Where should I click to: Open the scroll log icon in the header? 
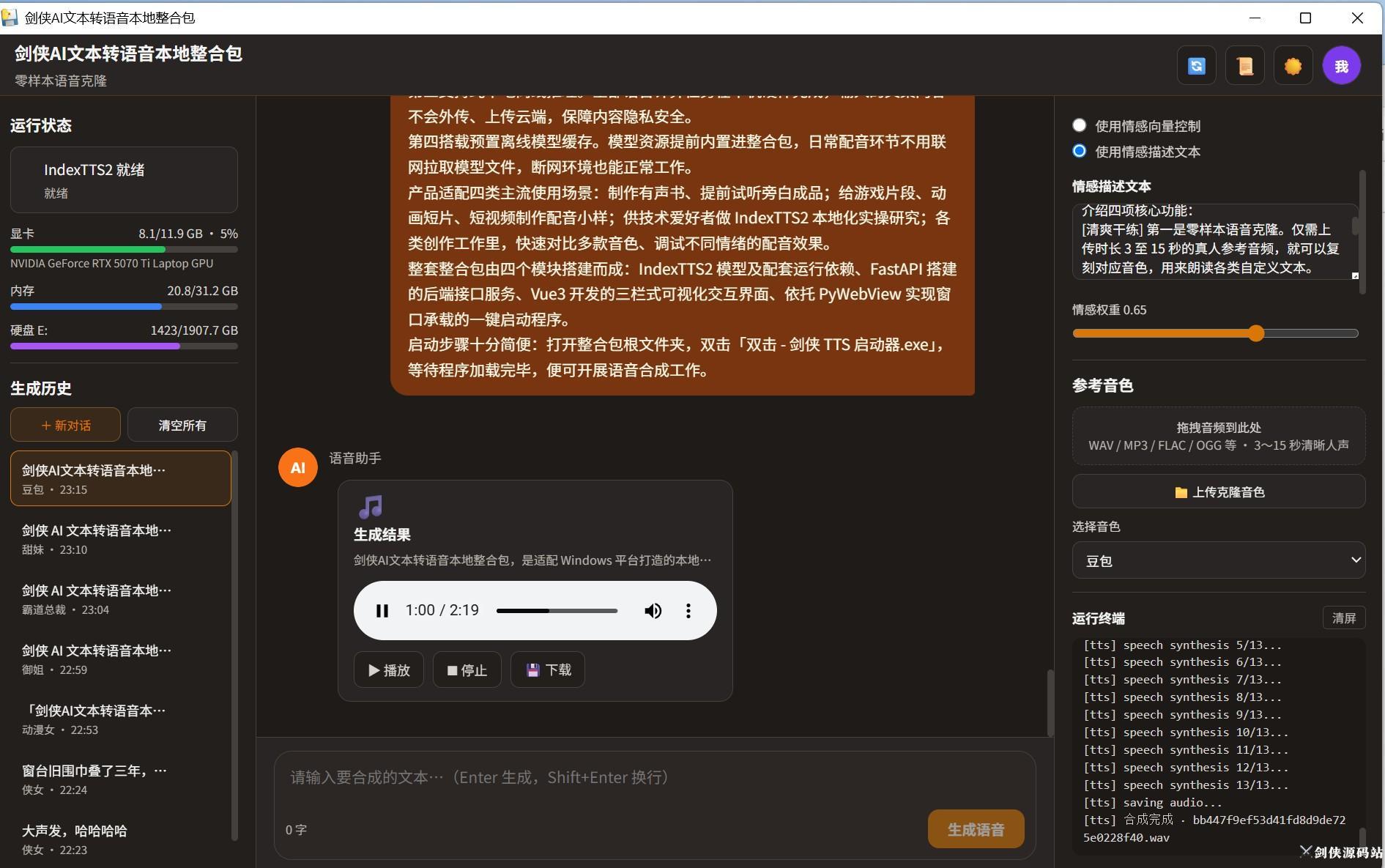(1244, 66)
